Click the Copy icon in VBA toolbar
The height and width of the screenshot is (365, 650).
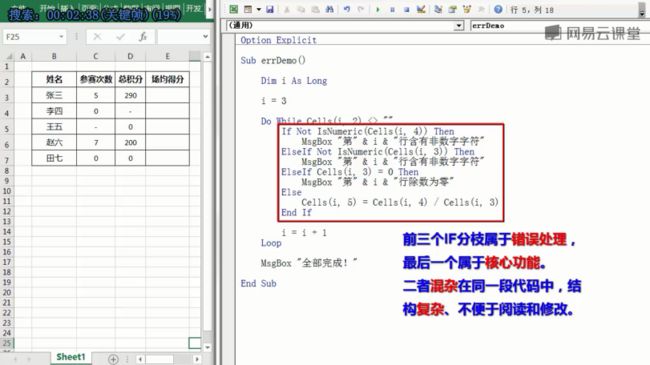[301, 9]
